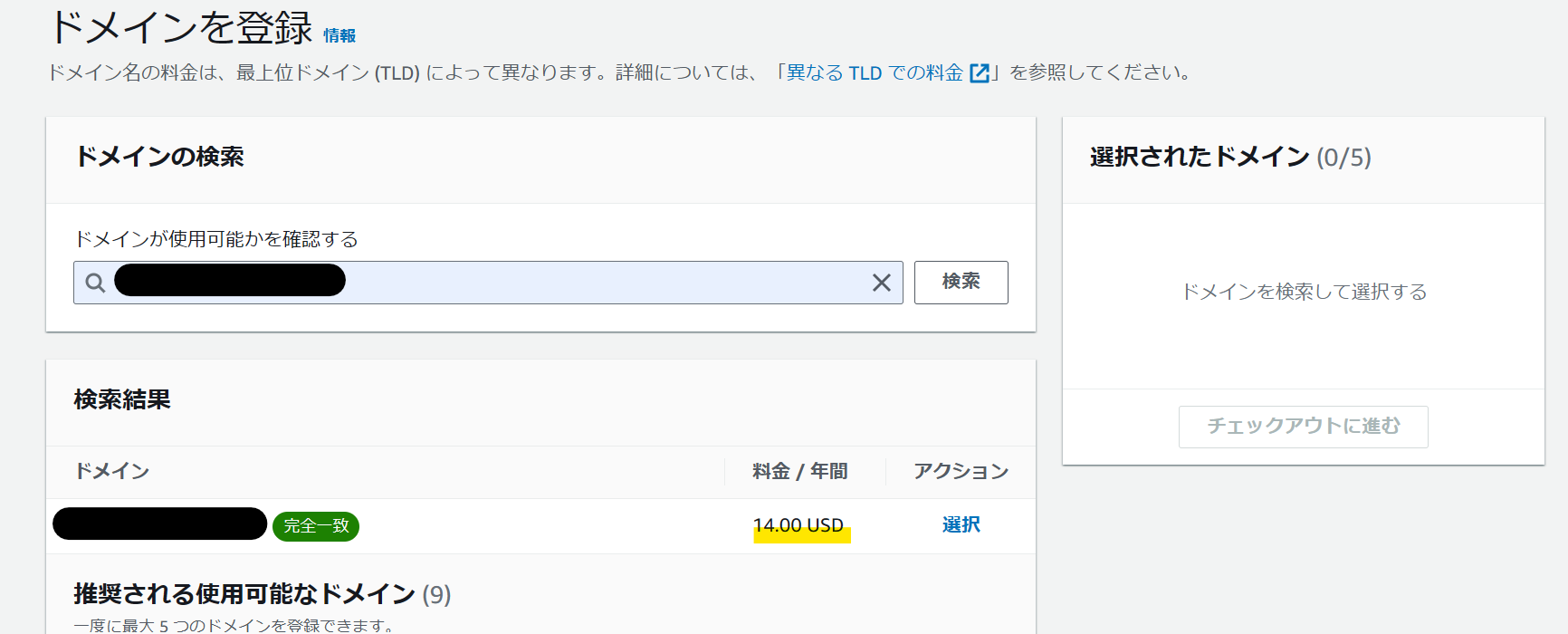Click the ドメイン column header
This screenshot has height=634, width=1568.
coord(112,471)
